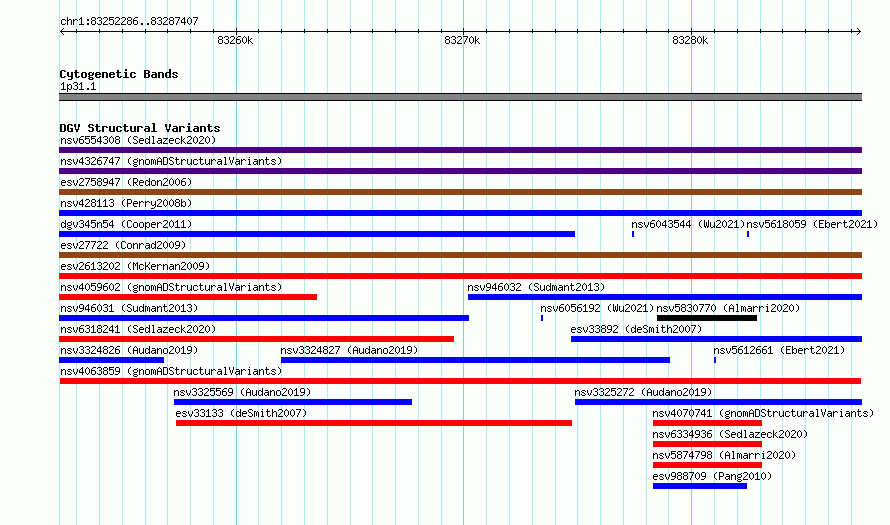Click the nsv6554308 (Sedlazeck2020) label

[x=138, y=140]
